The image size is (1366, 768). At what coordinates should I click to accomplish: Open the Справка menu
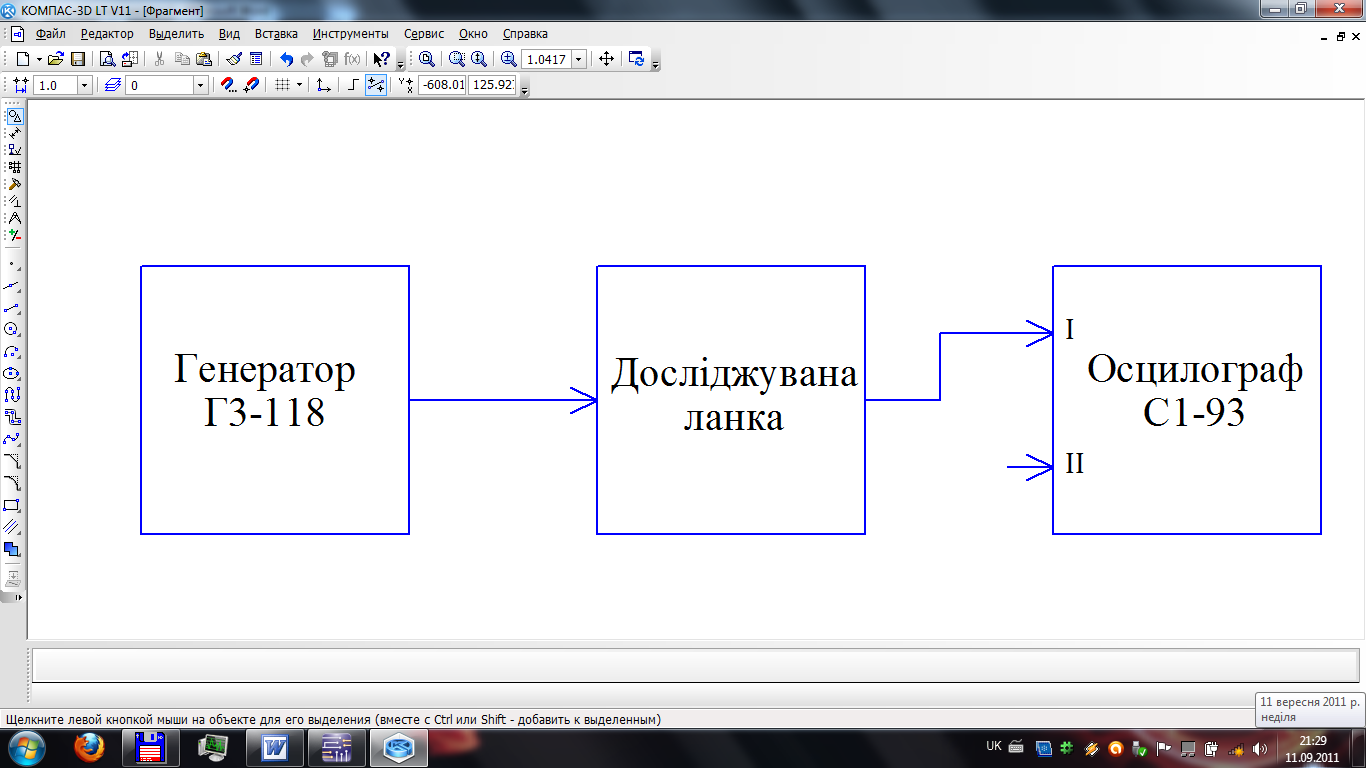click(525, 34)
